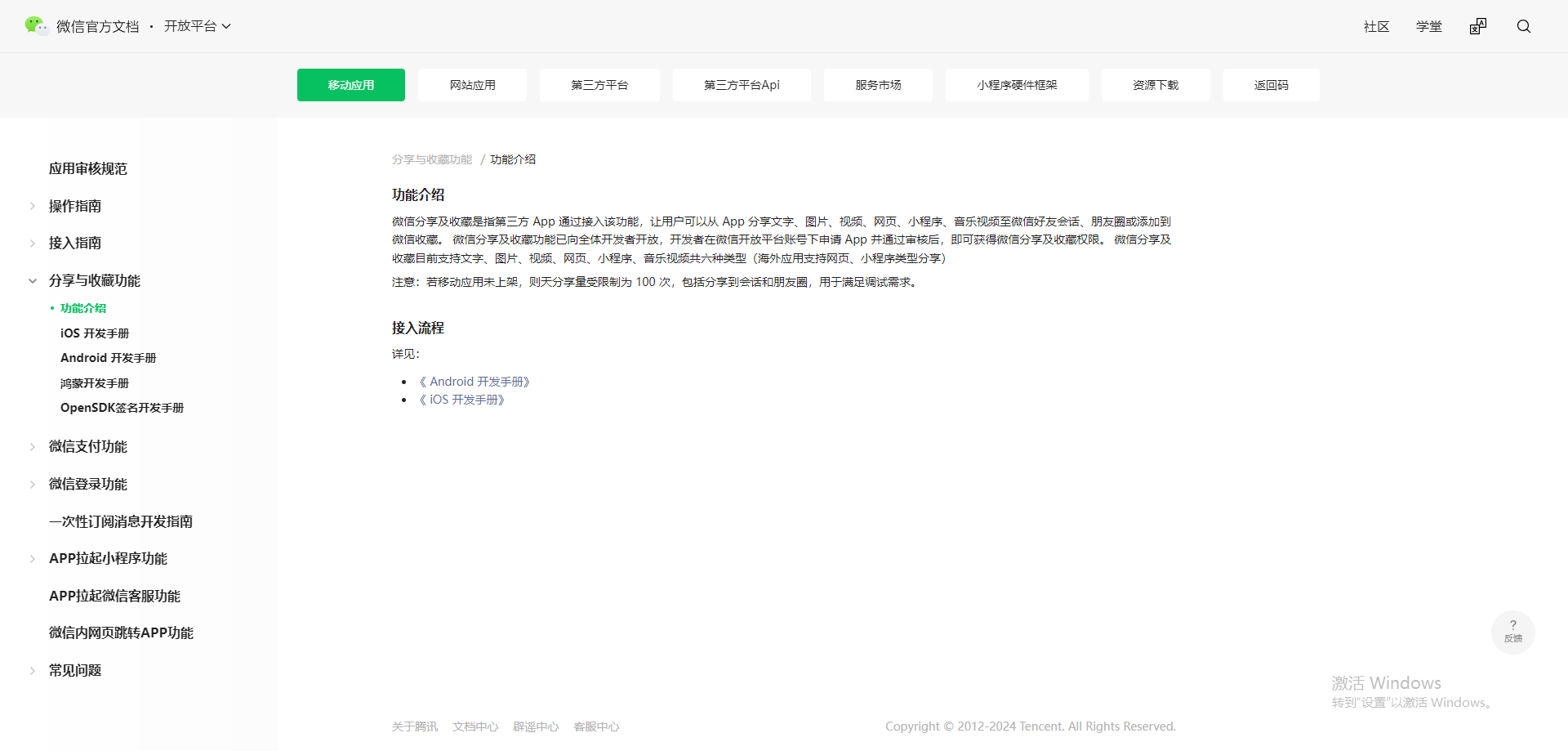Open the 客服中心 footer link
The width and height of the screenshot is (1568, 751).
pos(596,726)
